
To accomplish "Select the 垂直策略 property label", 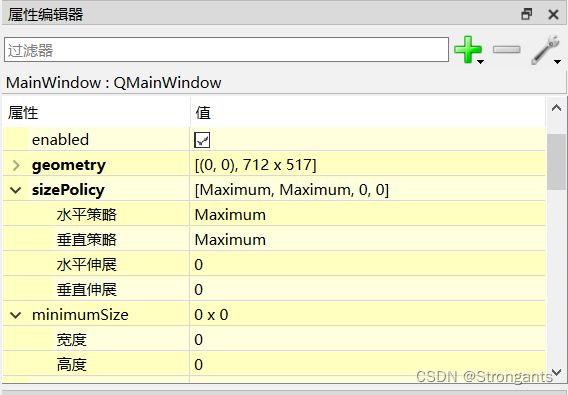I will click(x=87, y=240).
